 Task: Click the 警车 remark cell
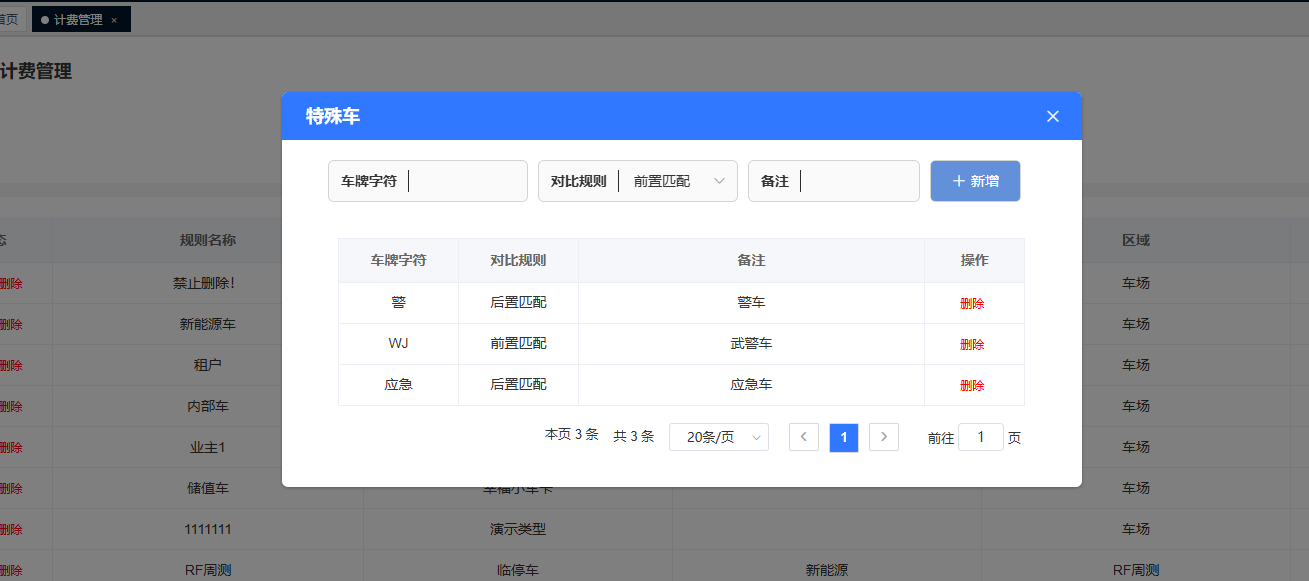(x=751, y=302)
